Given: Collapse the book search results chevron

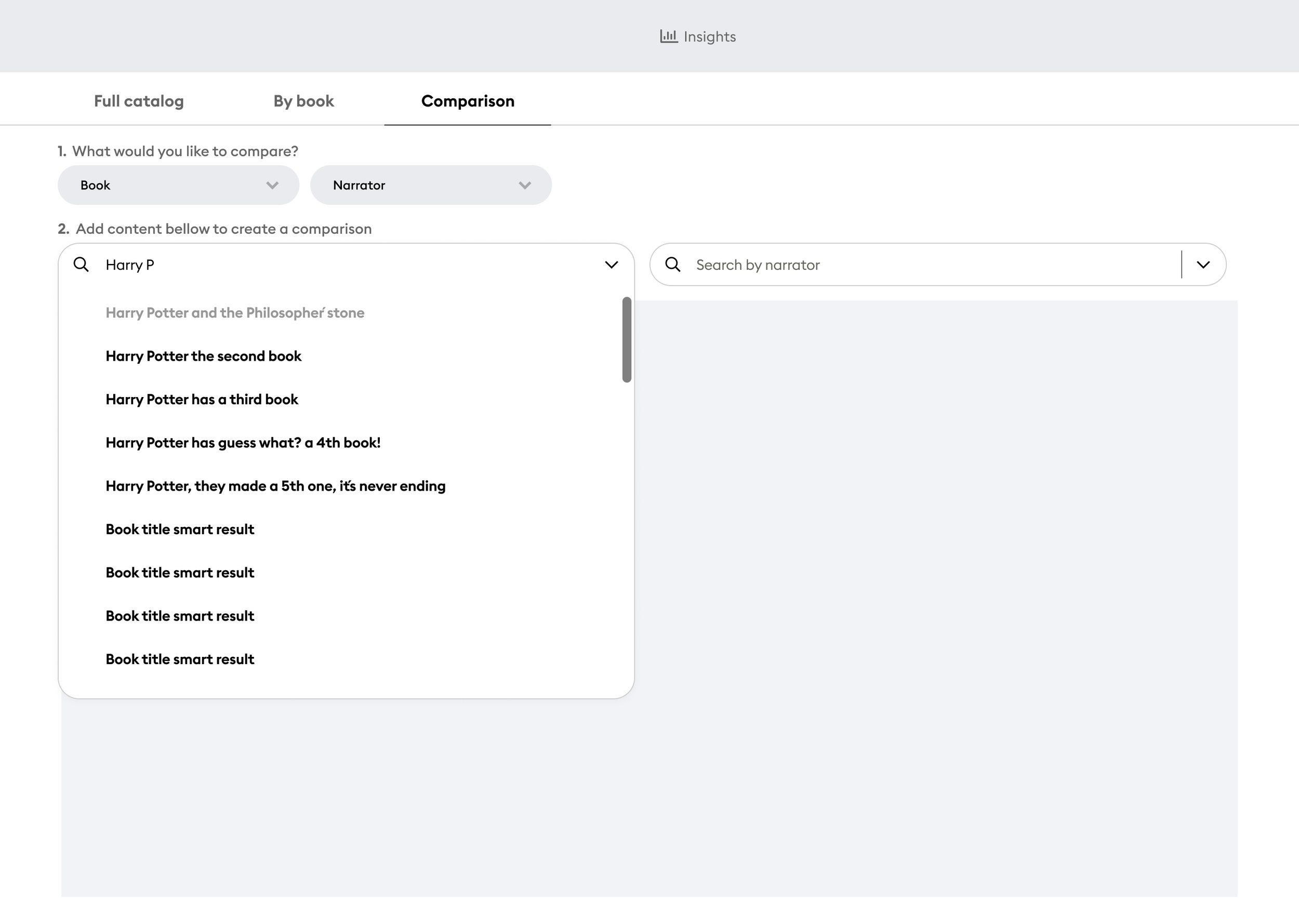Looking at the screenshot, I should (x=611, y=265).
